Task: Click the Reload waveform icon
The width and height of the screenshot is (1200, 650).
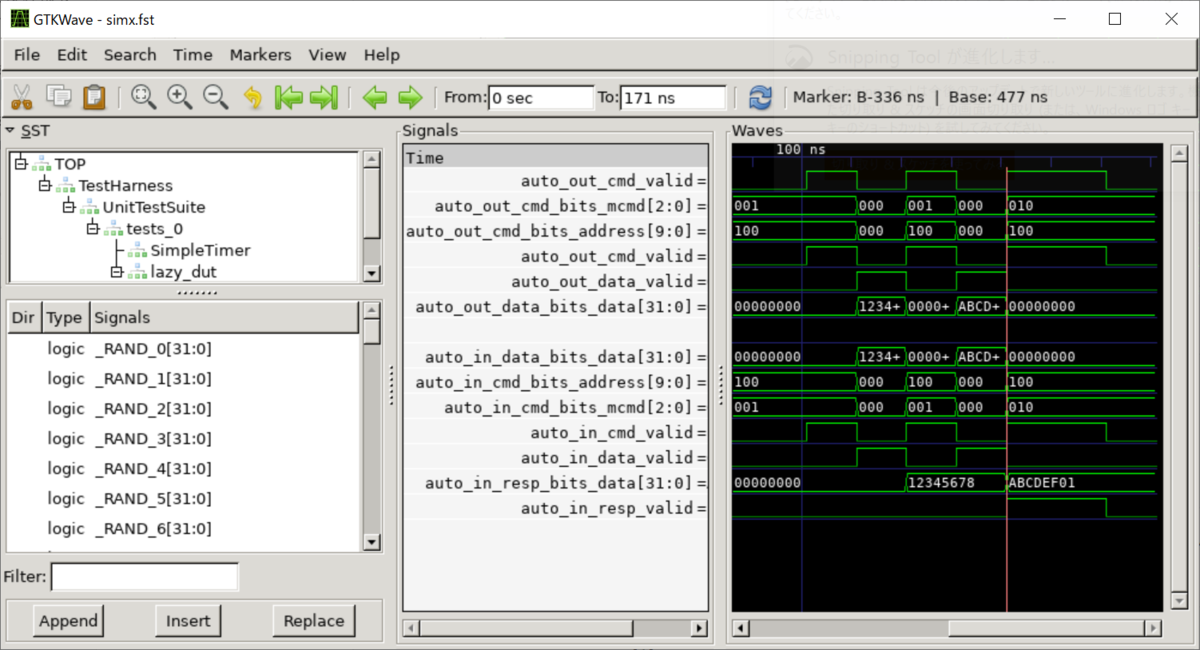Action: tap(760, 97)
